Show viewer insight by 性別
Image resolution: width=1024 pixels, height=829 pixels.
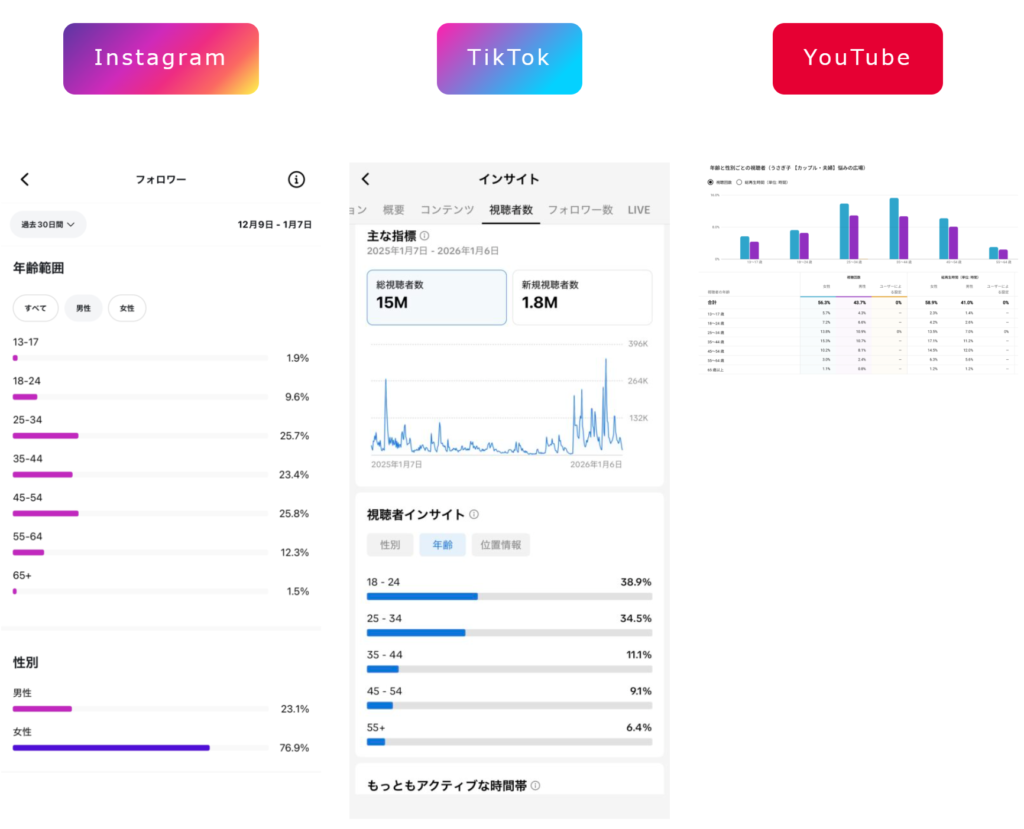[390, 545]
